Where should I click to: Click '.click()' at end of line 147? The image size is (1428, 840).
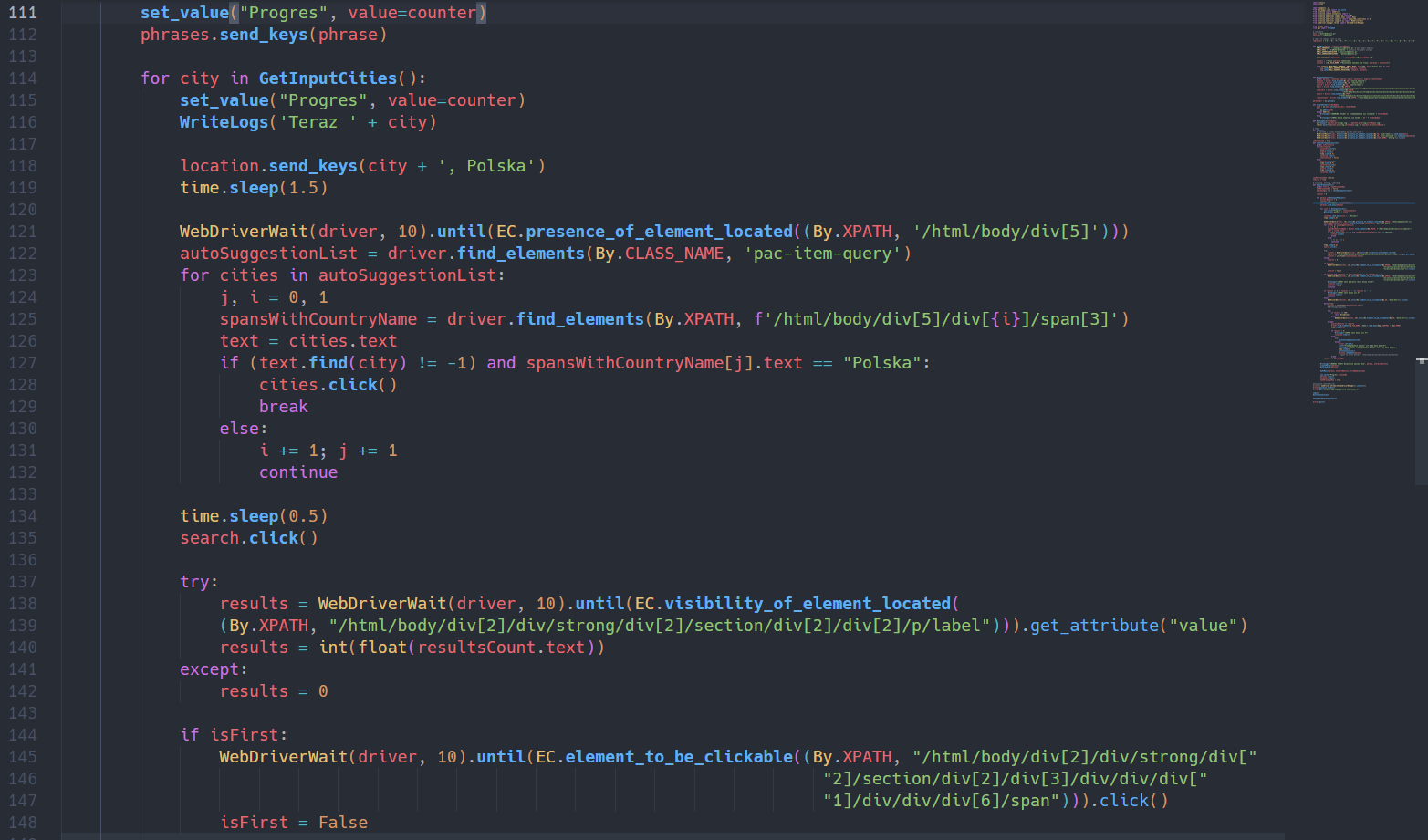[x=1129, y=801]
